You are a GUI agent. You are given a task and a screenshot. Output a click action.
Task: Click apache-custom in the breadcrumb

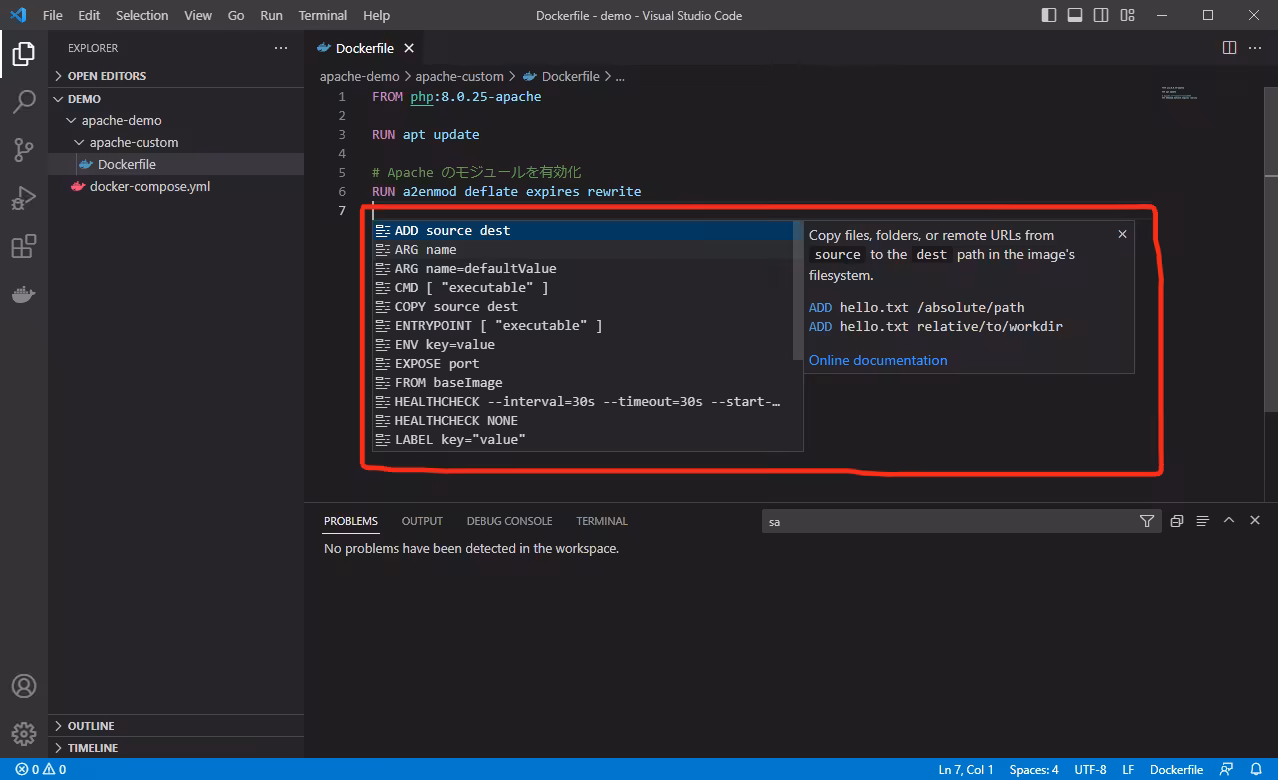pyautogui.click(x=460, y=76)
